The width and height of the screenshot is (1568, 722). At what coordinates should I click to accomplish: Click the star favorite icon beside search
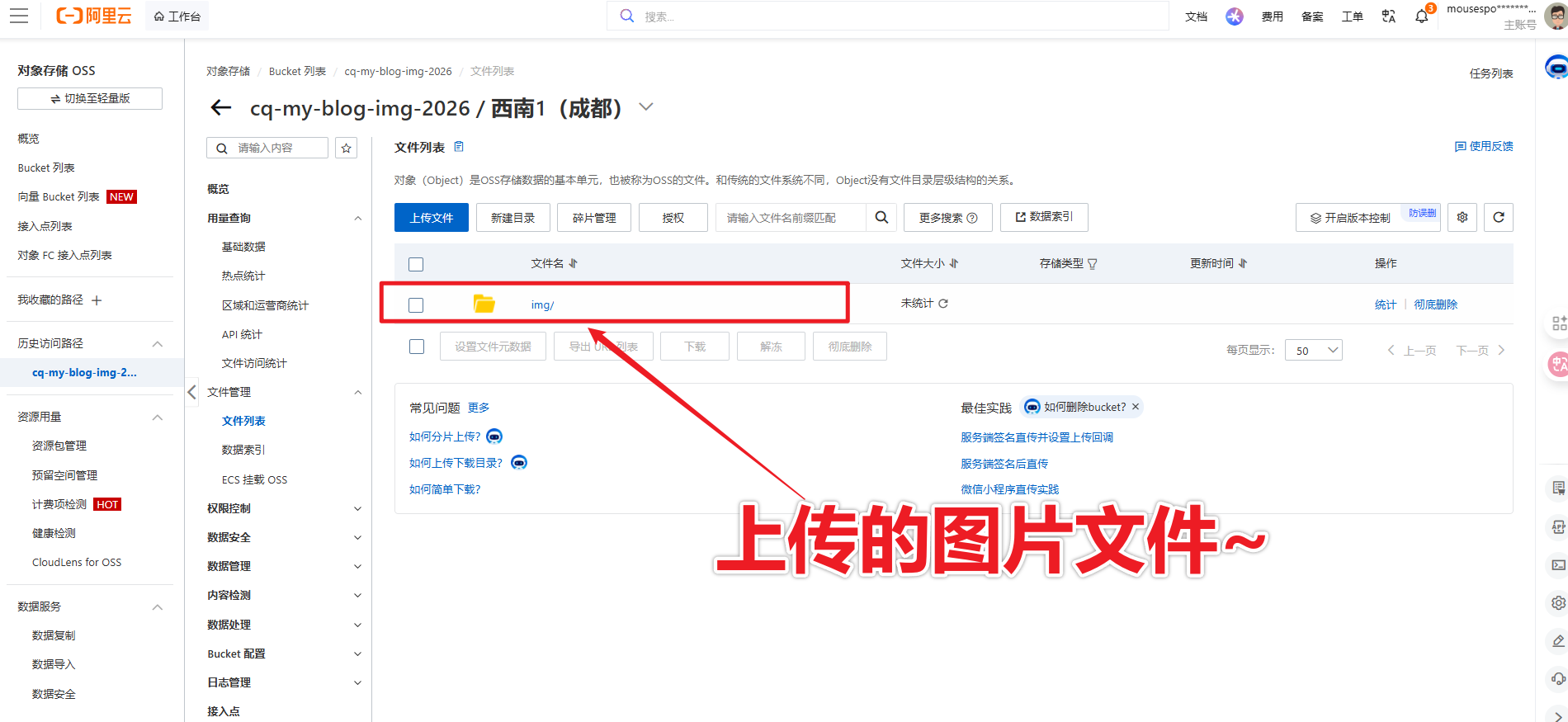347,148
